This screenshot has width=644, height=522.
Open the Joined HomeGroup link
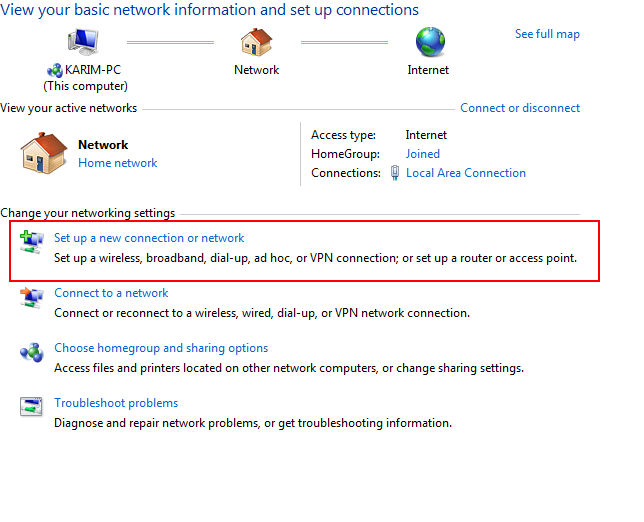coord(422,154)
